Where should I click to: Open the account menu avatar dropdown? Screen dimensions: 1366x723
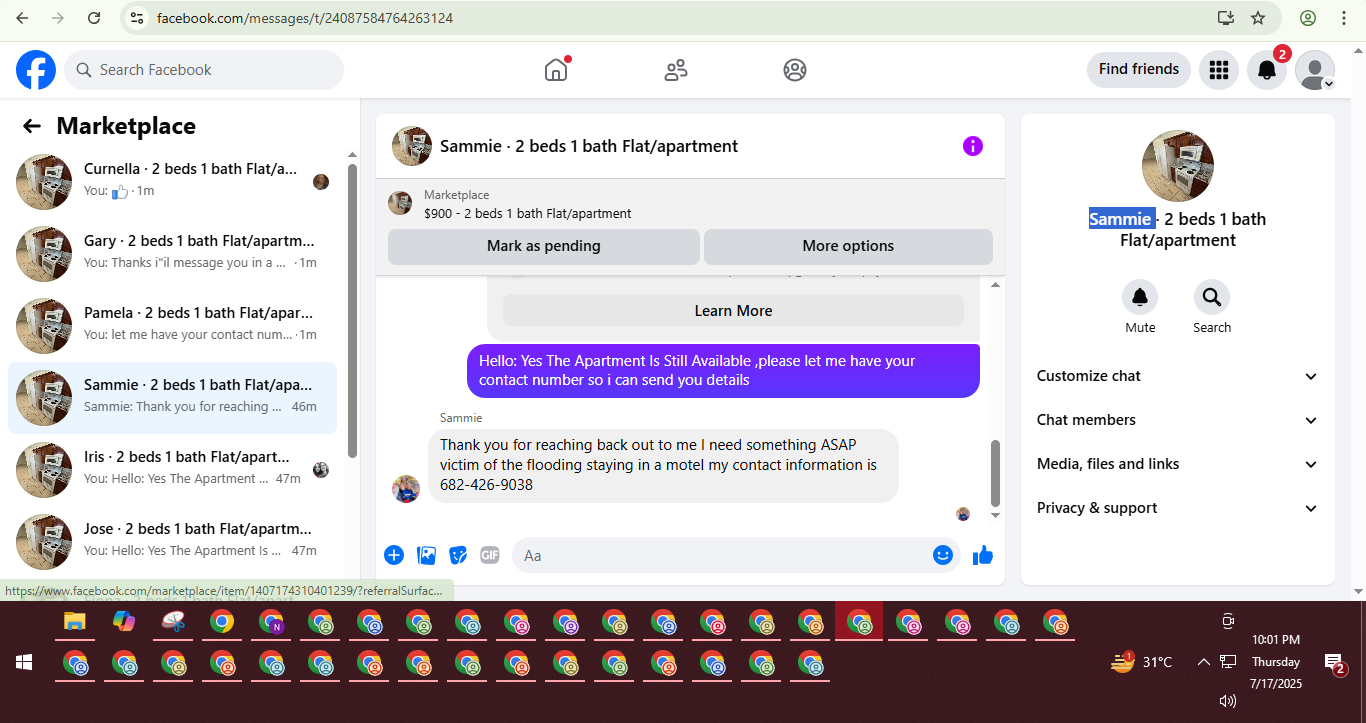click(1315, 70)
